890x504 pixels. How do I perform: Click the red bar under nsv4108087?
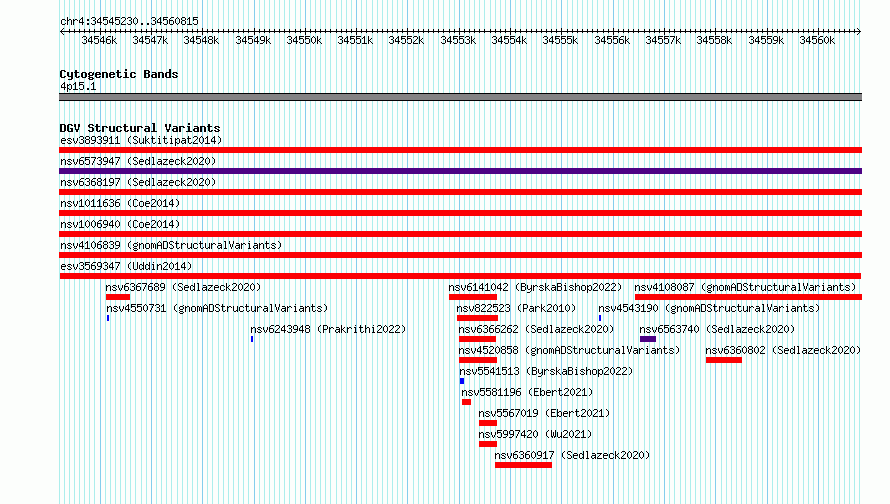click(x=748, y=297)
